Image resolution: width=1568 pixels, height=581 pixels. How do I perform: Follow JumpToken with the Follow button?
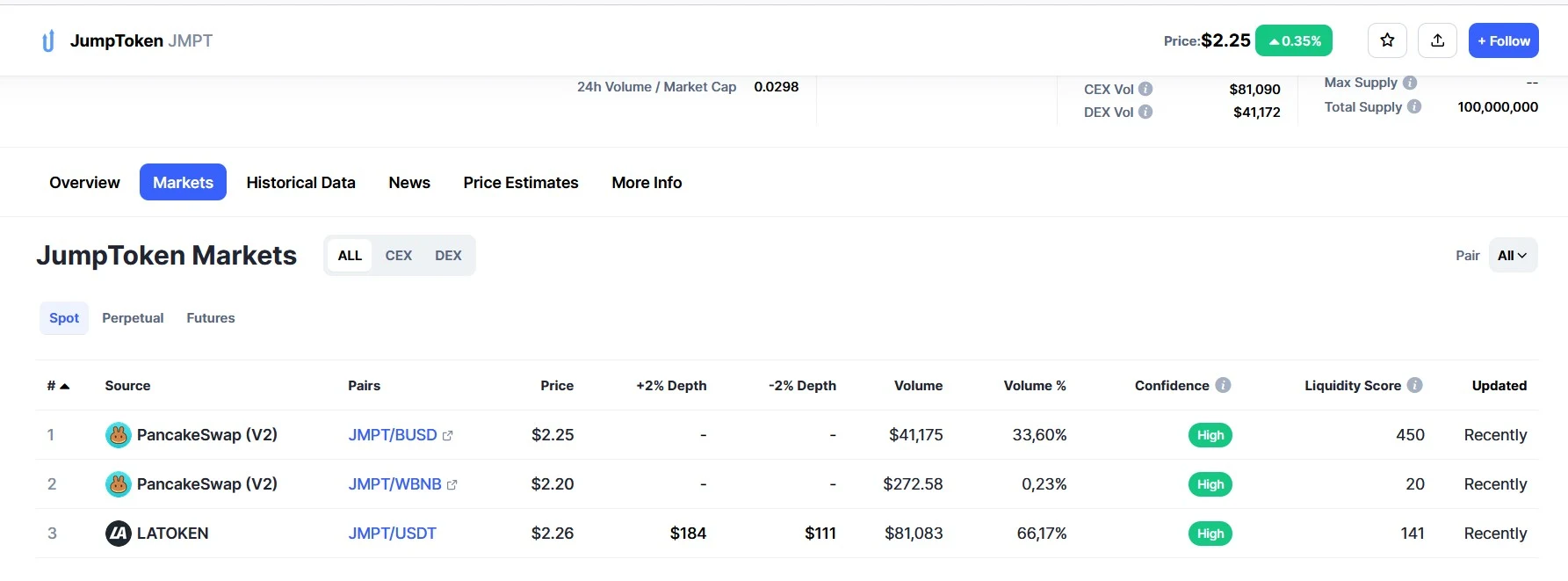pos(1503,40)
